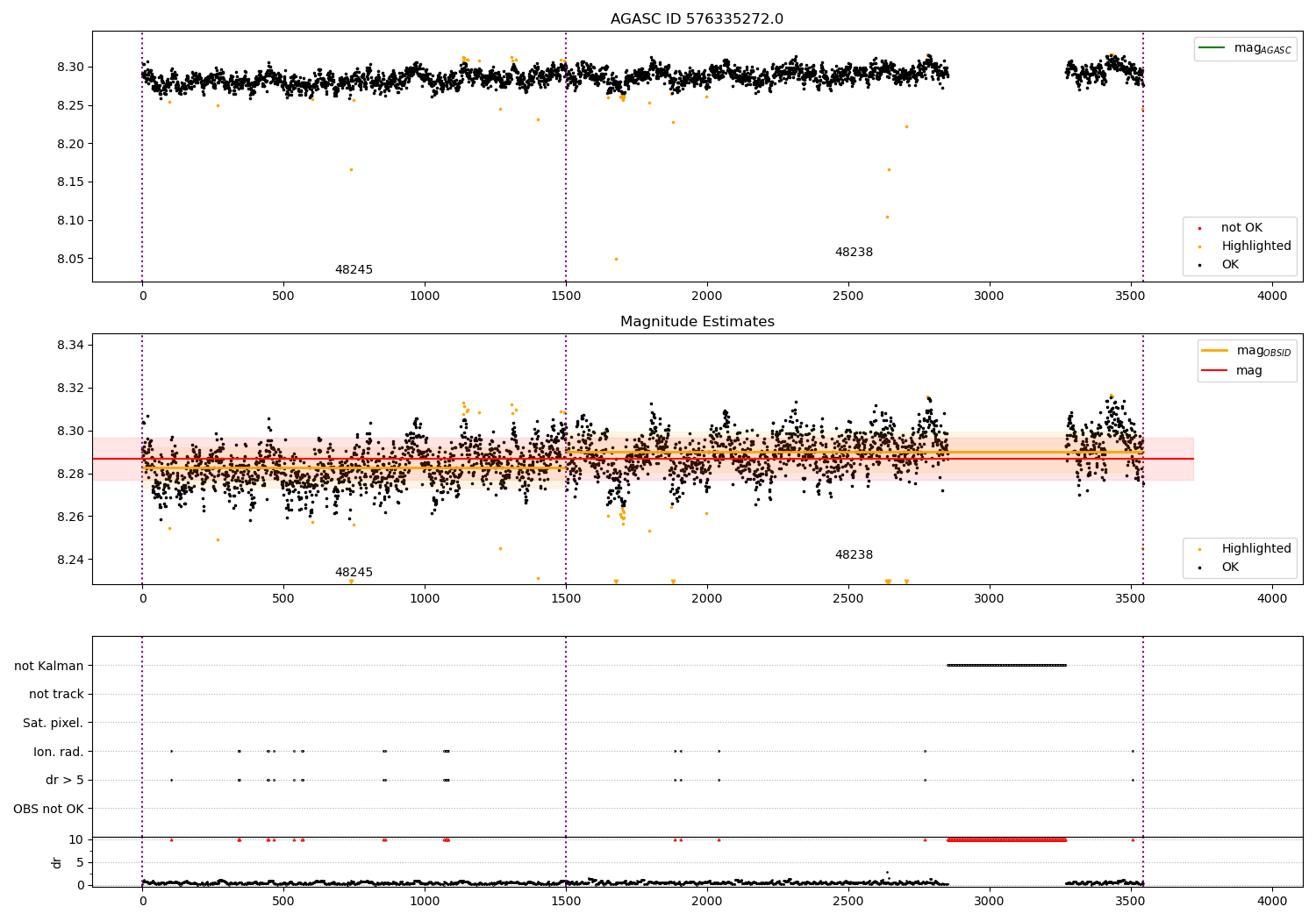Select the red 'mag' legend line

point(1215,371)
